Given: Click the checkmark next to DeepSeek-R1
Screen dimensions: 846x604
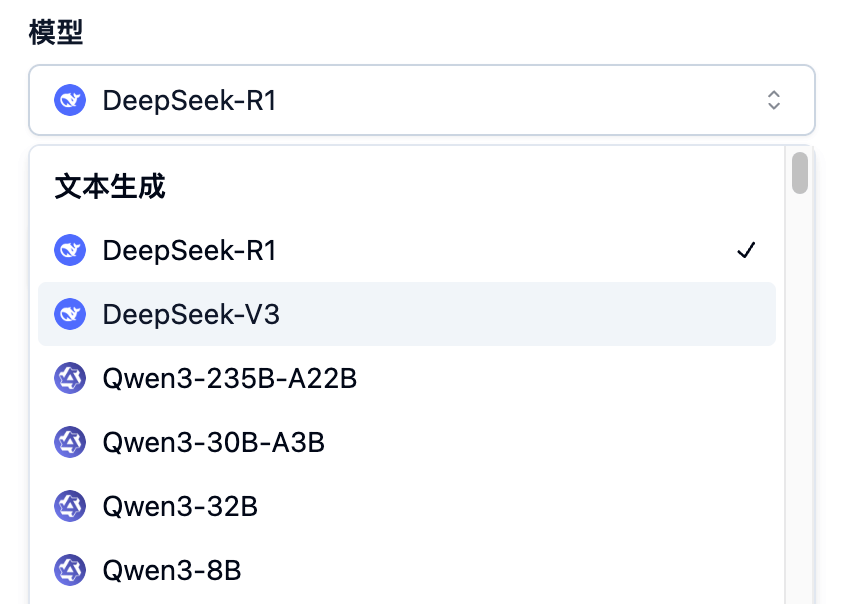Looking at the screenshot, I should click(745, 250).
